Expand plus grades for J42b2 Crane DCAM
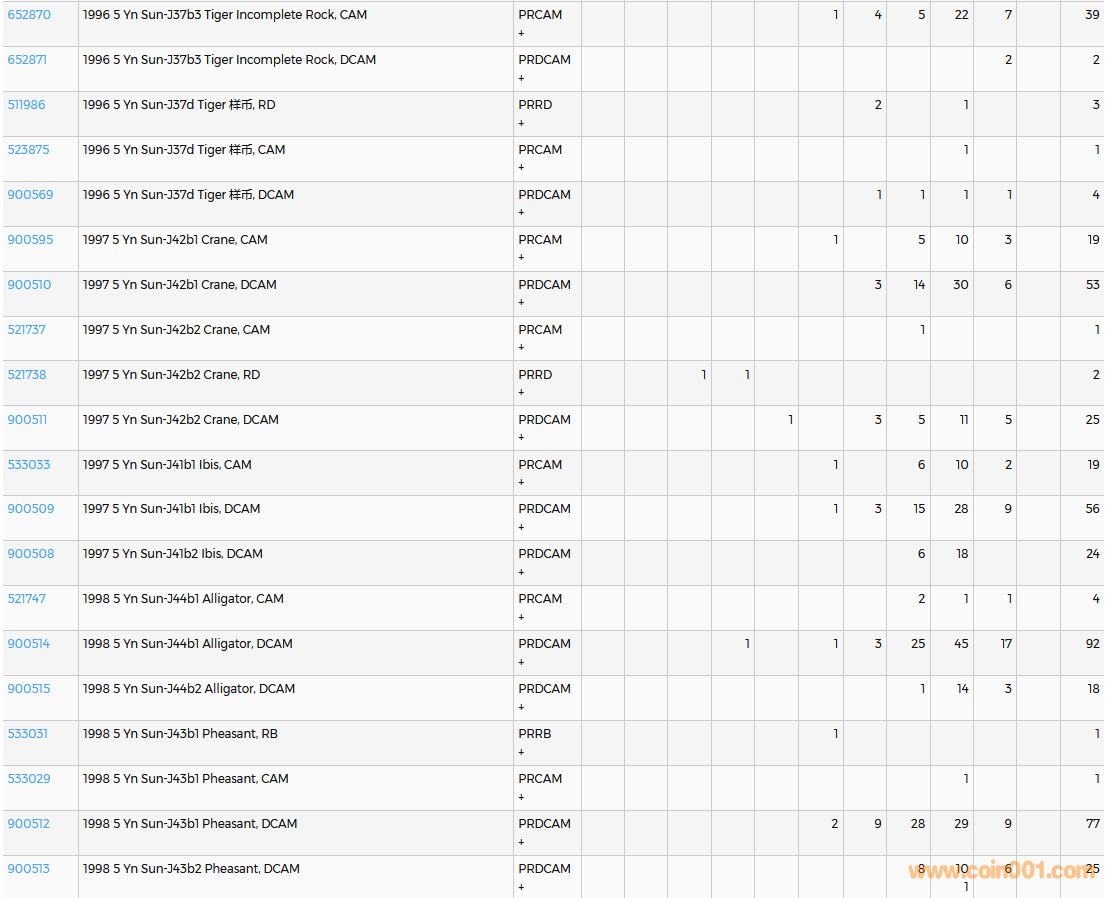 [521, 438]
